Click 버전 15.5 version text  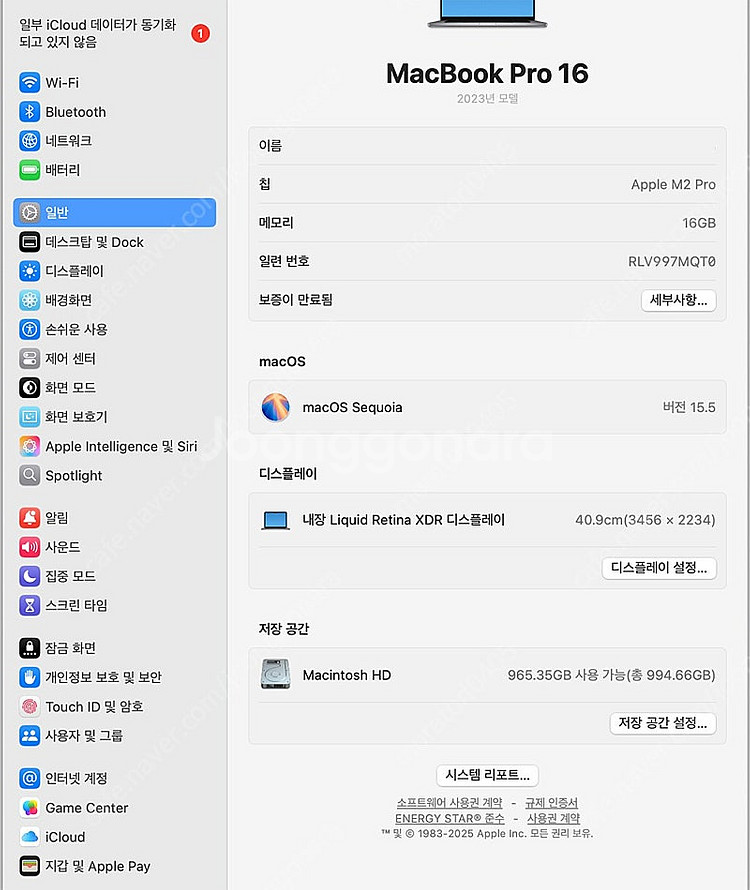pyautogui.click(x=689, y=408)
